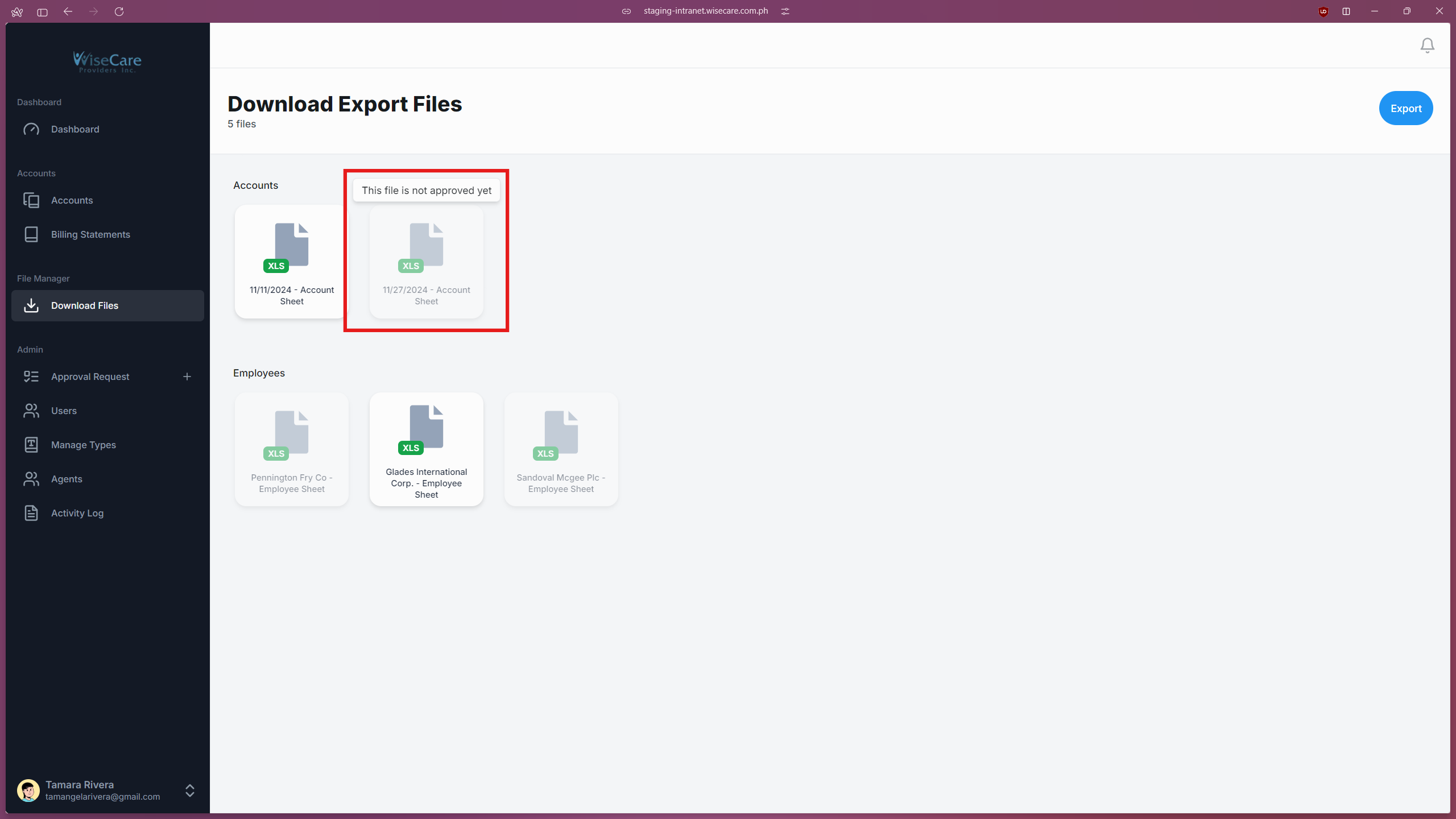Viewport: 1456px width, 819px height.
Task: Open the 11/11/2024 Account Sheet file
Action: [291, 262]
